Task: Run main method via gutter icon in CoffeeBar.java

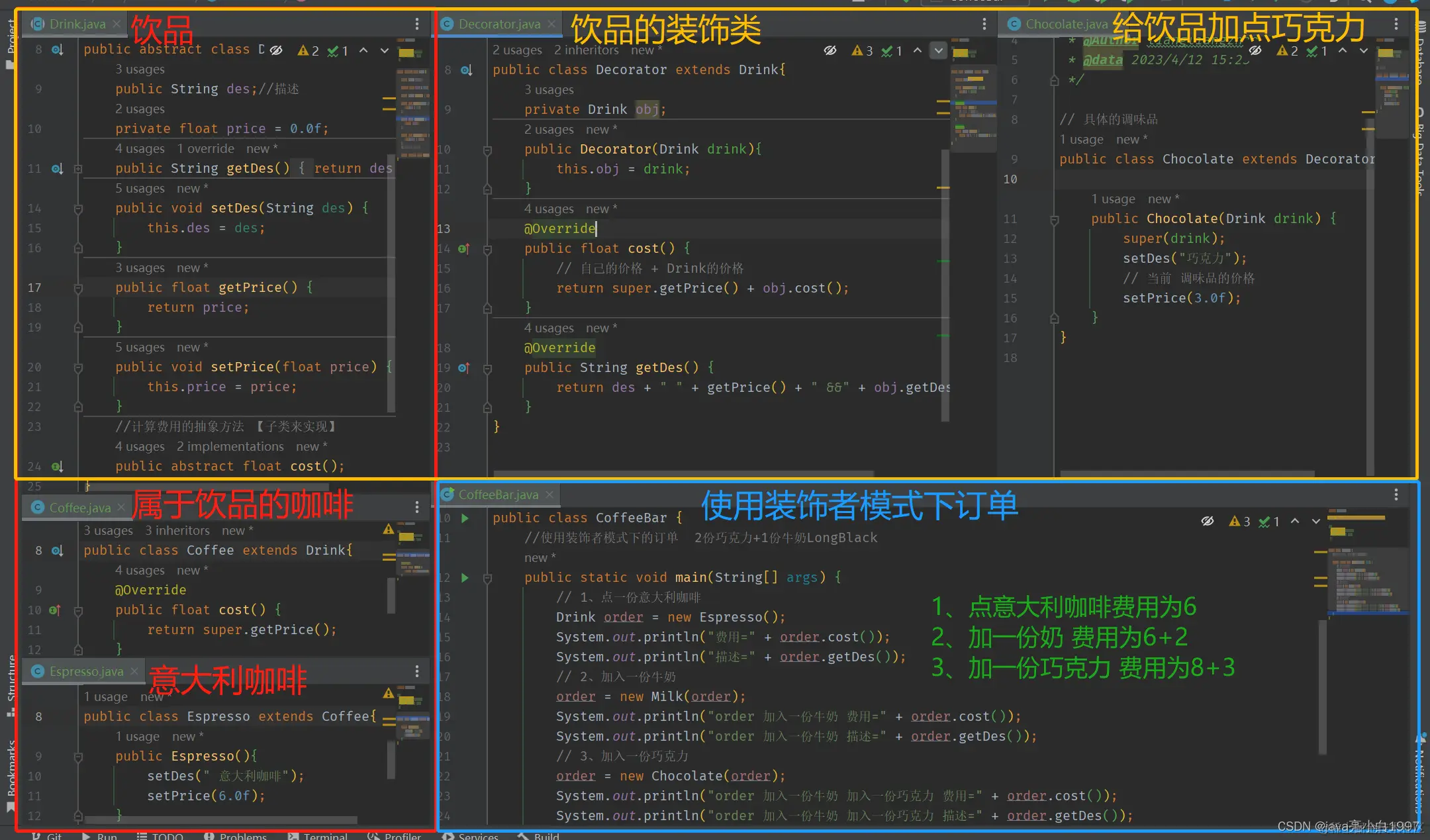Action: 465,577
